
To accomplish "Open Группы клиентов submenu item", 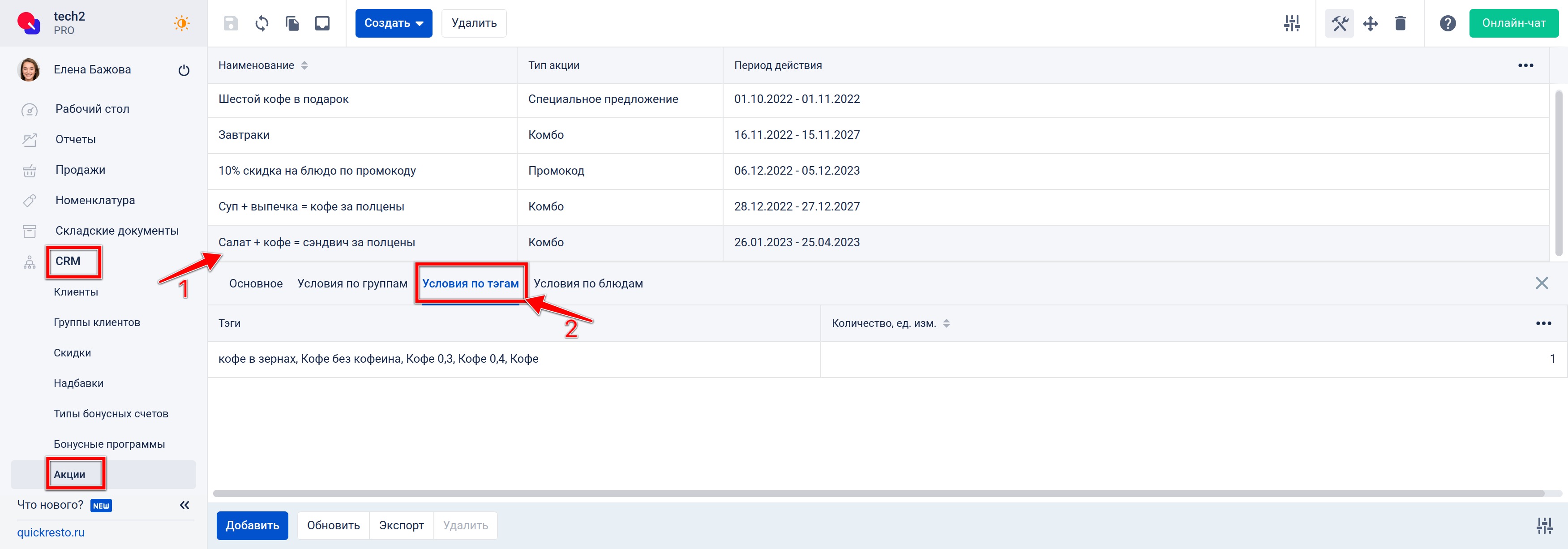I will point(97,322).
